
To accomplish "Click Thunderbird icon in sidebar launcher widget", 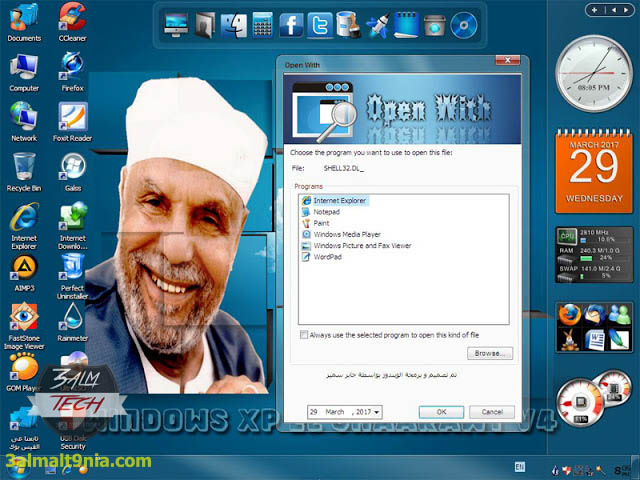I will point(594,315).
